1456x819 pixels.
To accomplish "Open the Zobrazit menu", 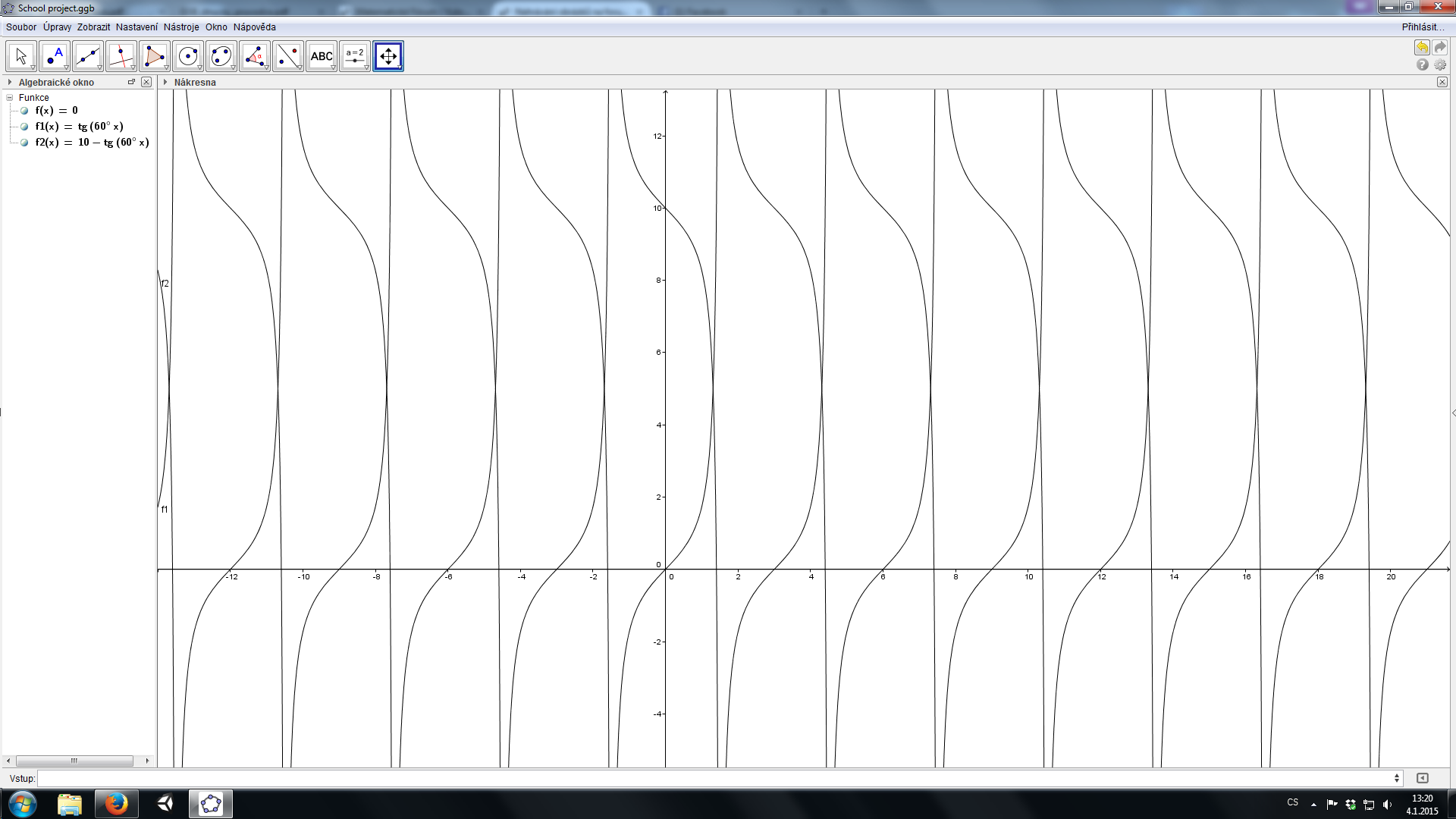I will (x=93, y=27).
